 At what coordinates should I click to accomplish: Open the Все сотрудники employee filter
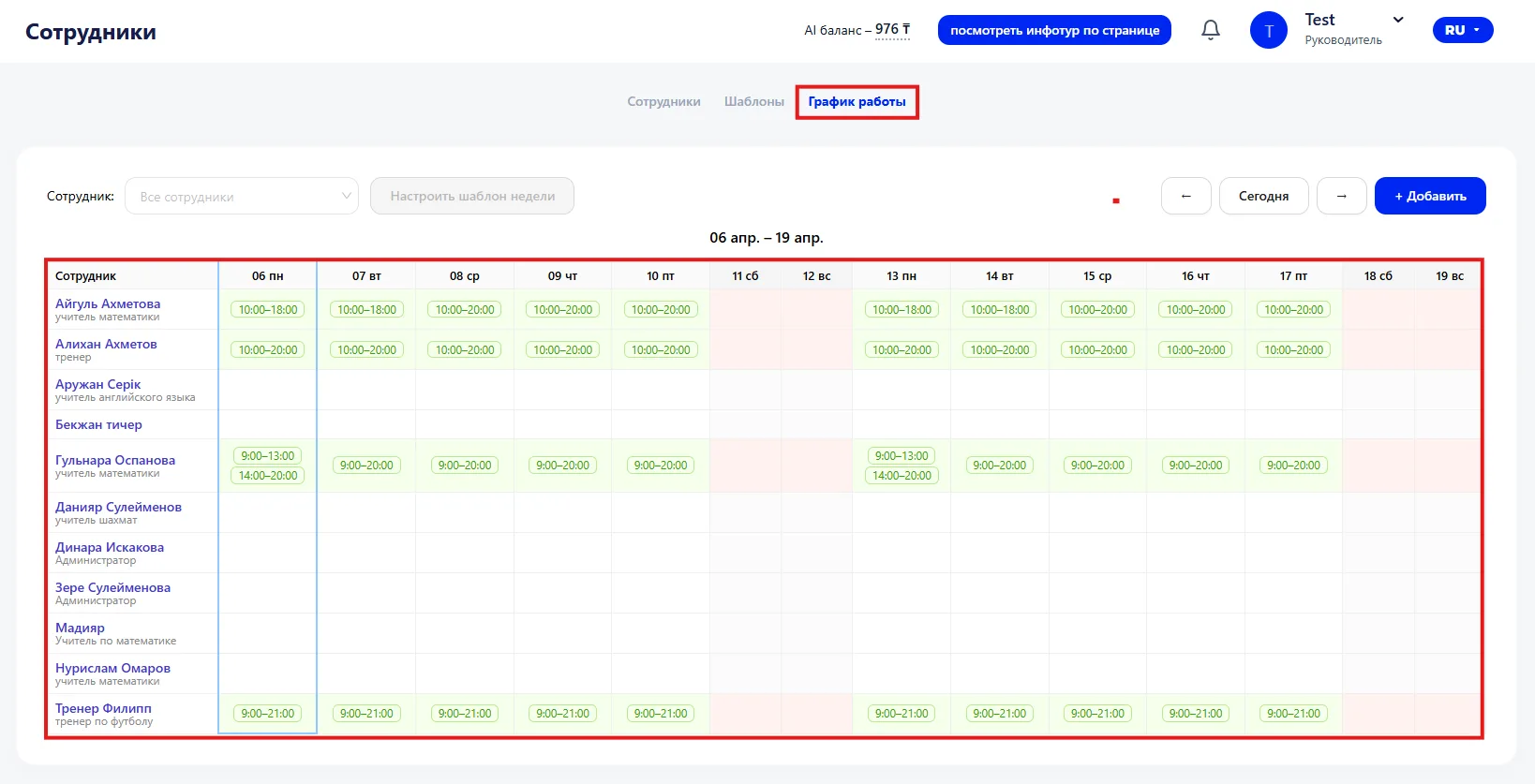242,196
